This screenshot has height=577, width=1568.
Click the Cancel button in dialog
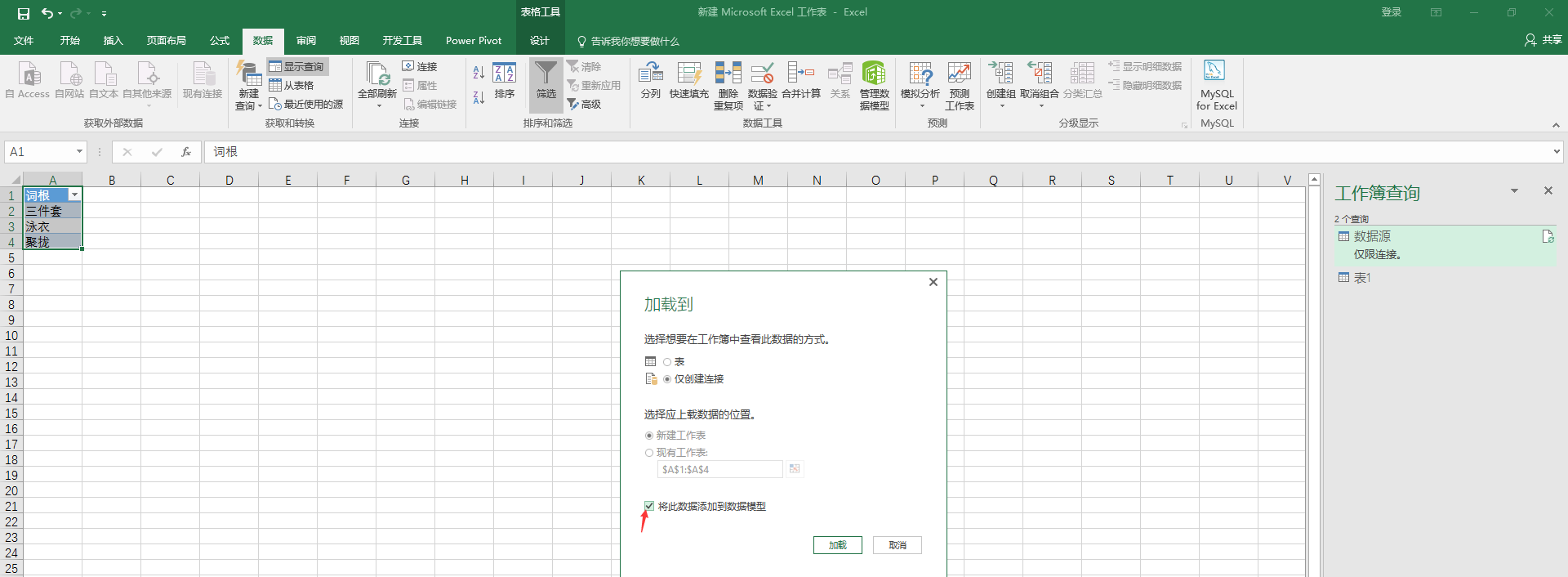pos(897,545)
